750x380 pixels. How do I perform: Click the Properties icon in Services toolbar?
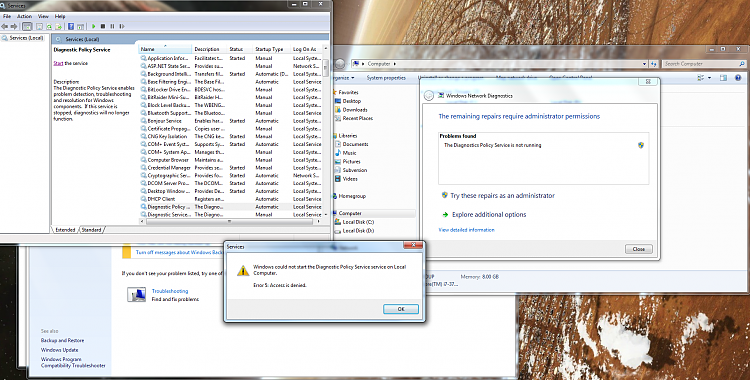pyautogui.click(x=39, y=26)
